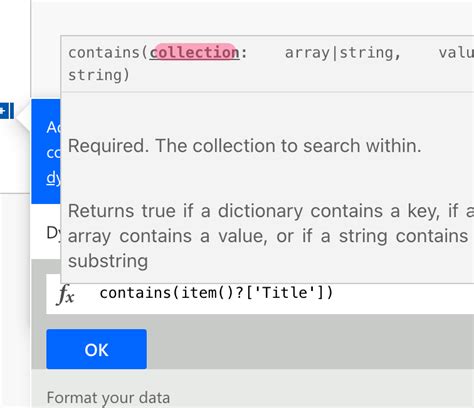
Task: Click the 'Required. The collection to search within.' text
Action: 245,146
